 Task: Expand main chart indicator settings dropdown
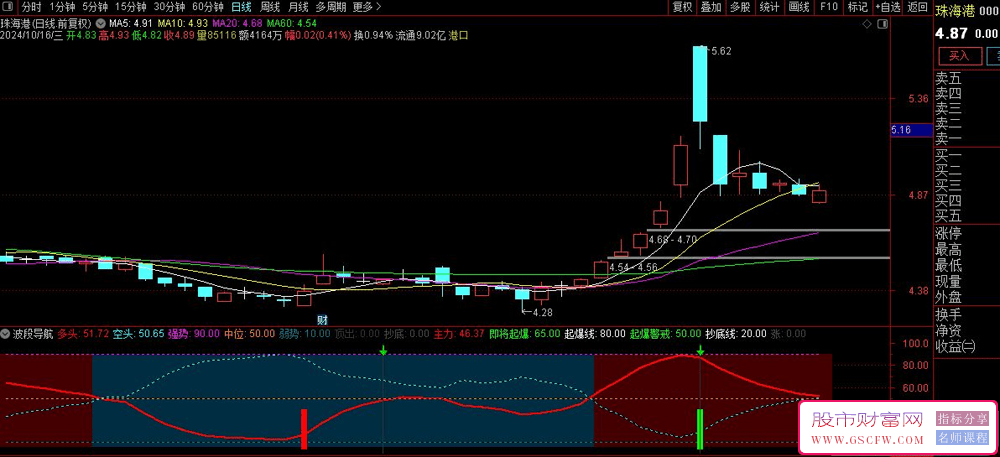pos(101,24)
